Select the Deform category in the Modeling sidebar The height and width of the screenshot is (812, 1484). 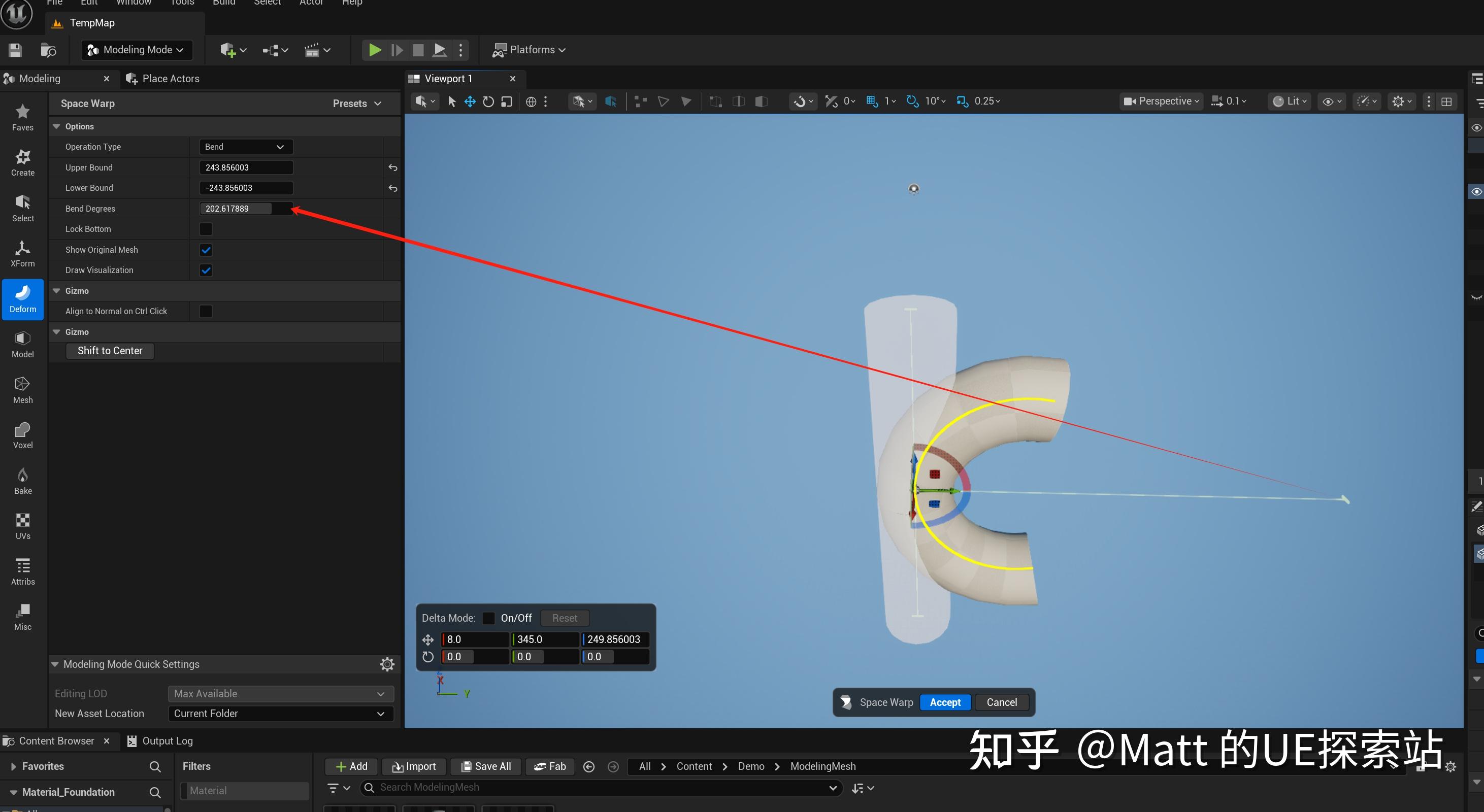click(22, 299)
